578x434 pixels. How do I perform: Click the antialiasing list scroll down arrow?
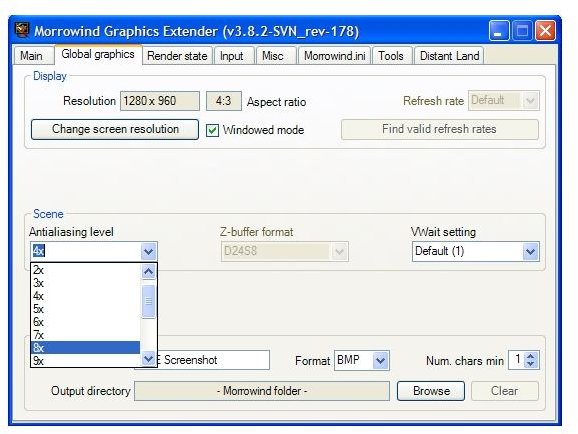149,358
